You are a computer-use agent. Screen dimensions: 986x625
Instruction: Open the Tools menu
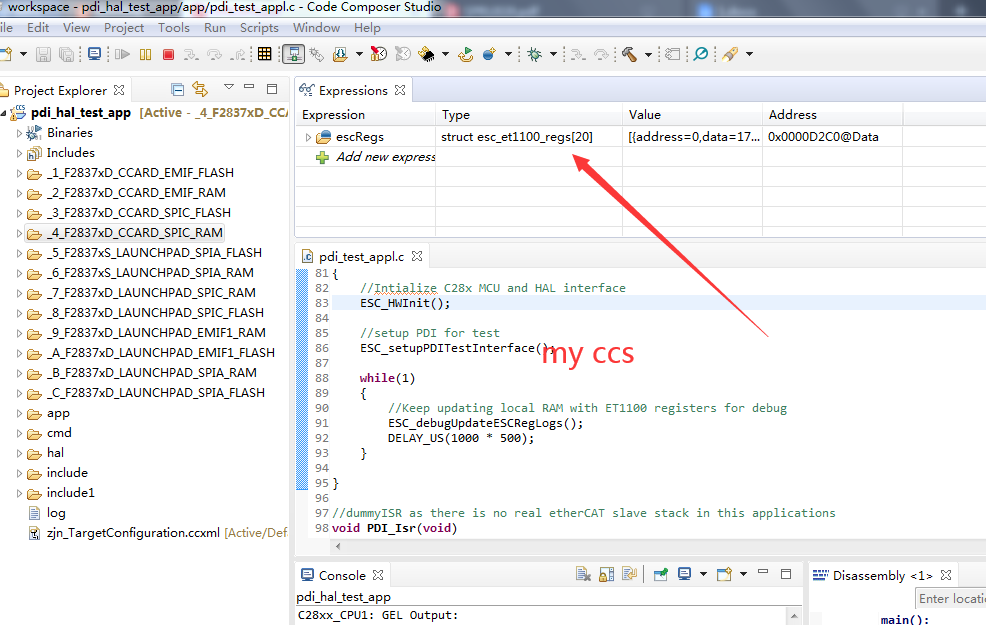[x=174, y=28]
